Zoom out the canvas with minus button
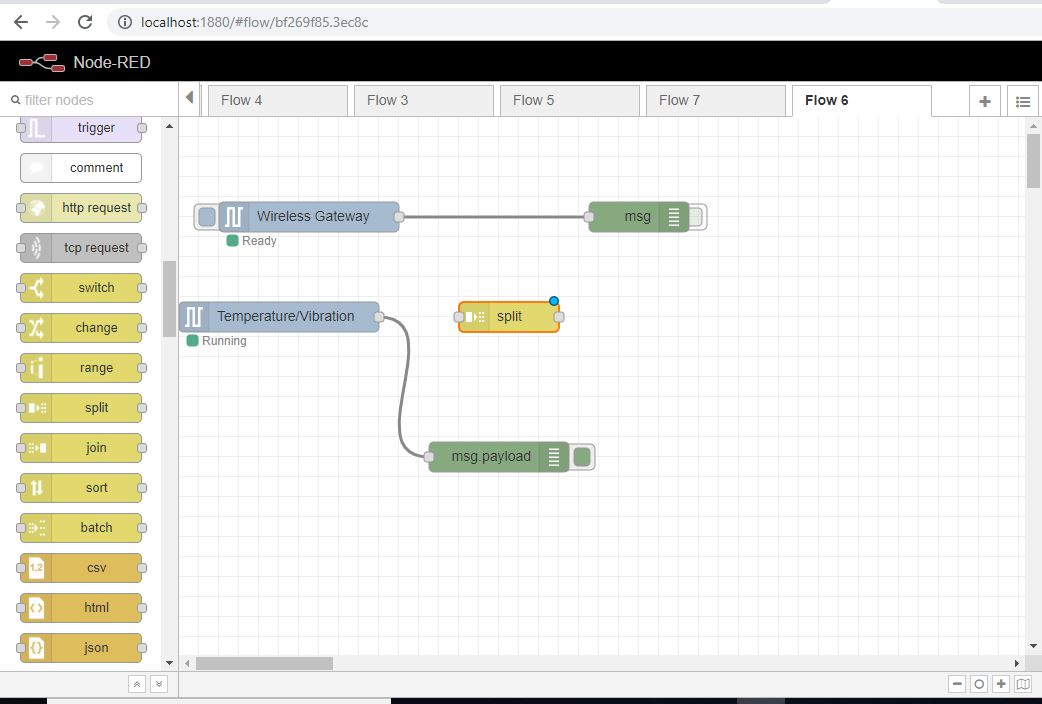 [957, 683]
